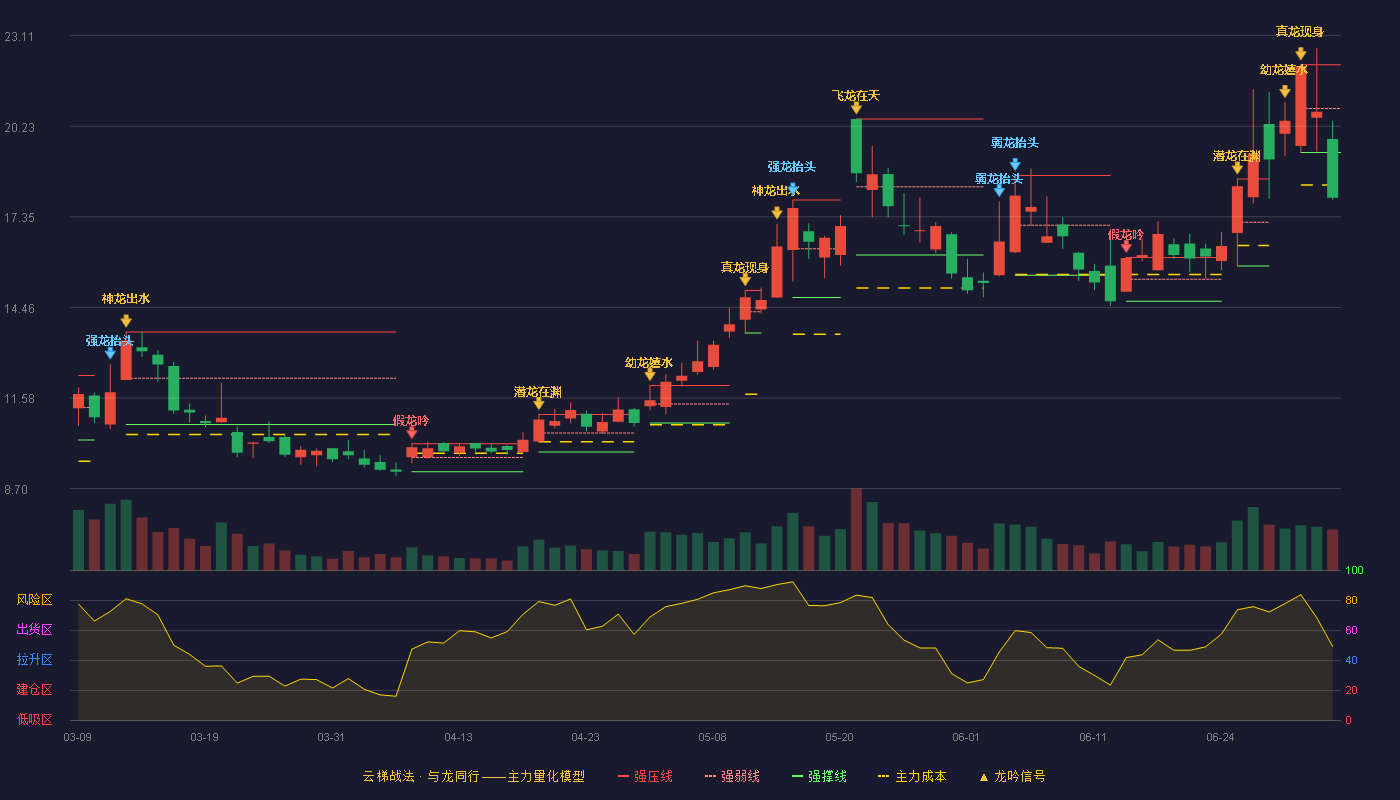This screenshot has height=800, width=1400.
Task: Click the 飞龙在天 signal arrow
Action: [856, 108]
